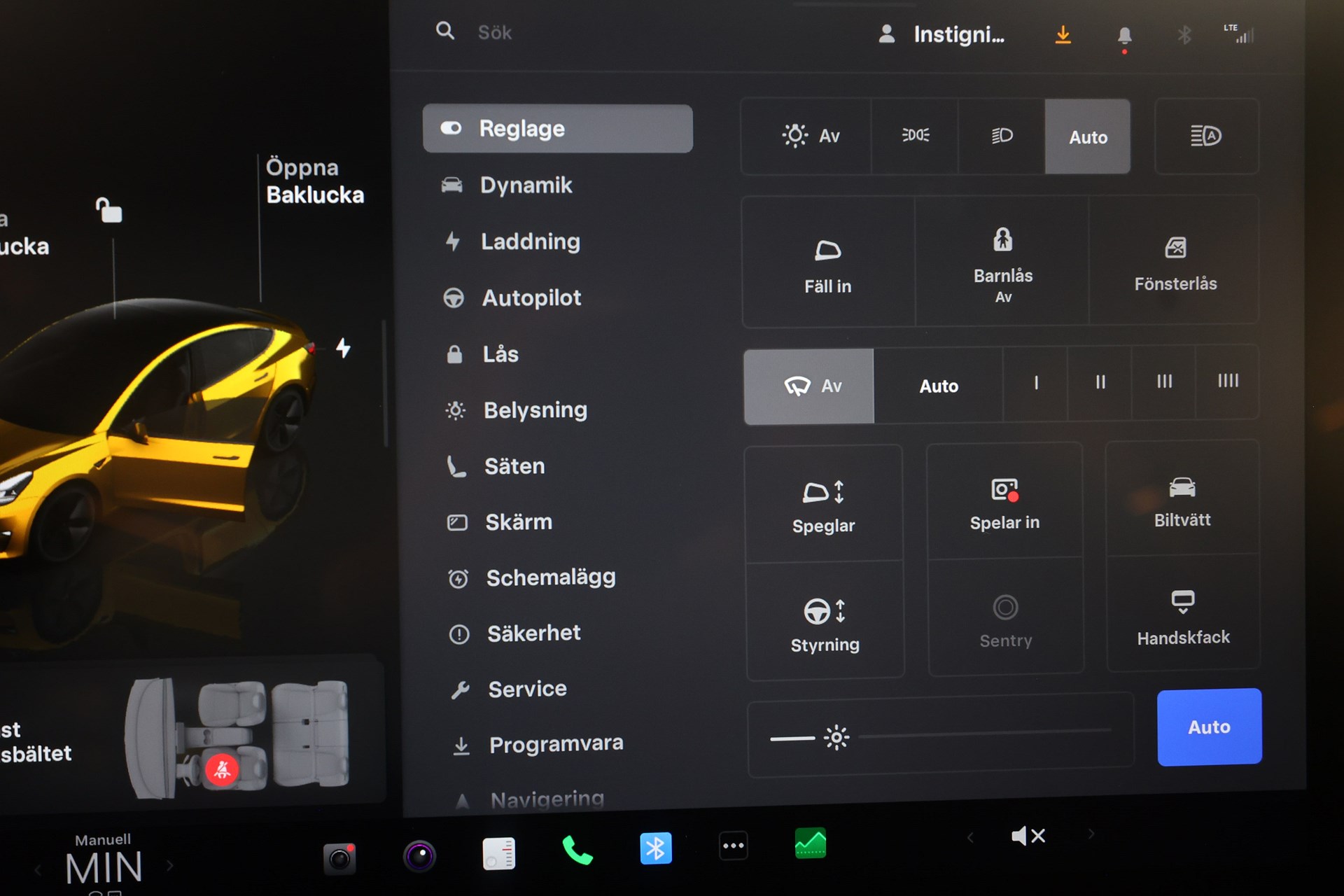
Task: Set headlights to Av (off)
Action: pyautogui.click(x=810, y=136)
